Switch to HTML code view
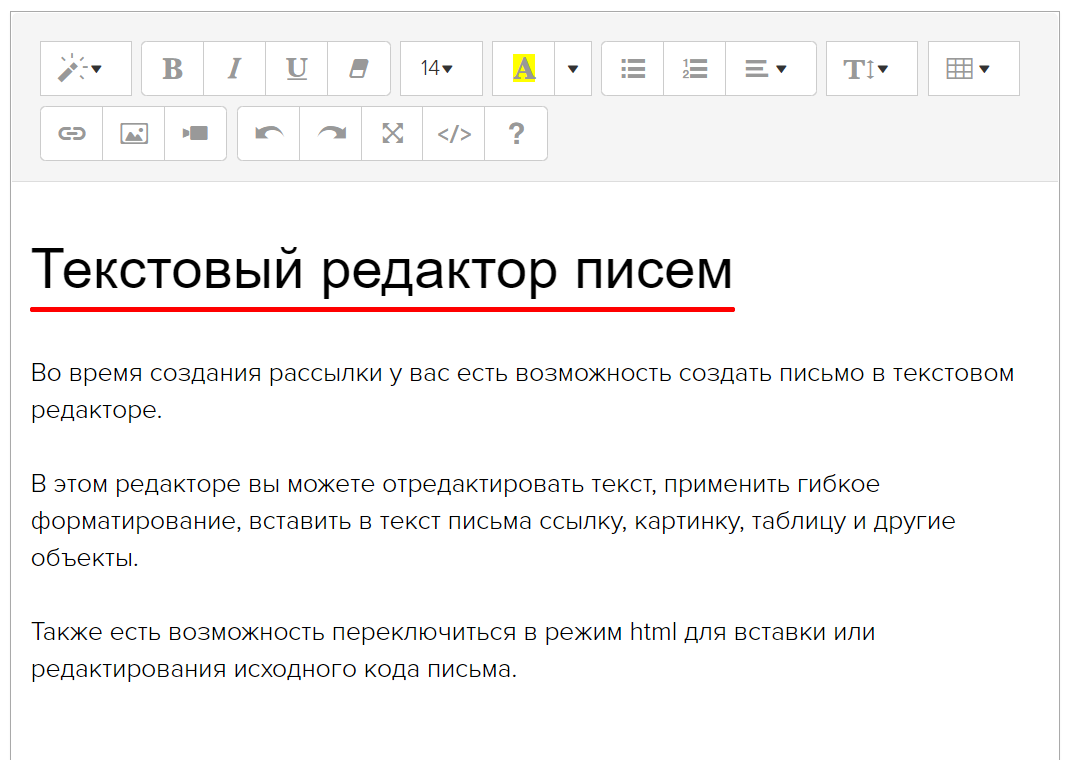Viewport: 1070px width, 760px height. [454, 134]
